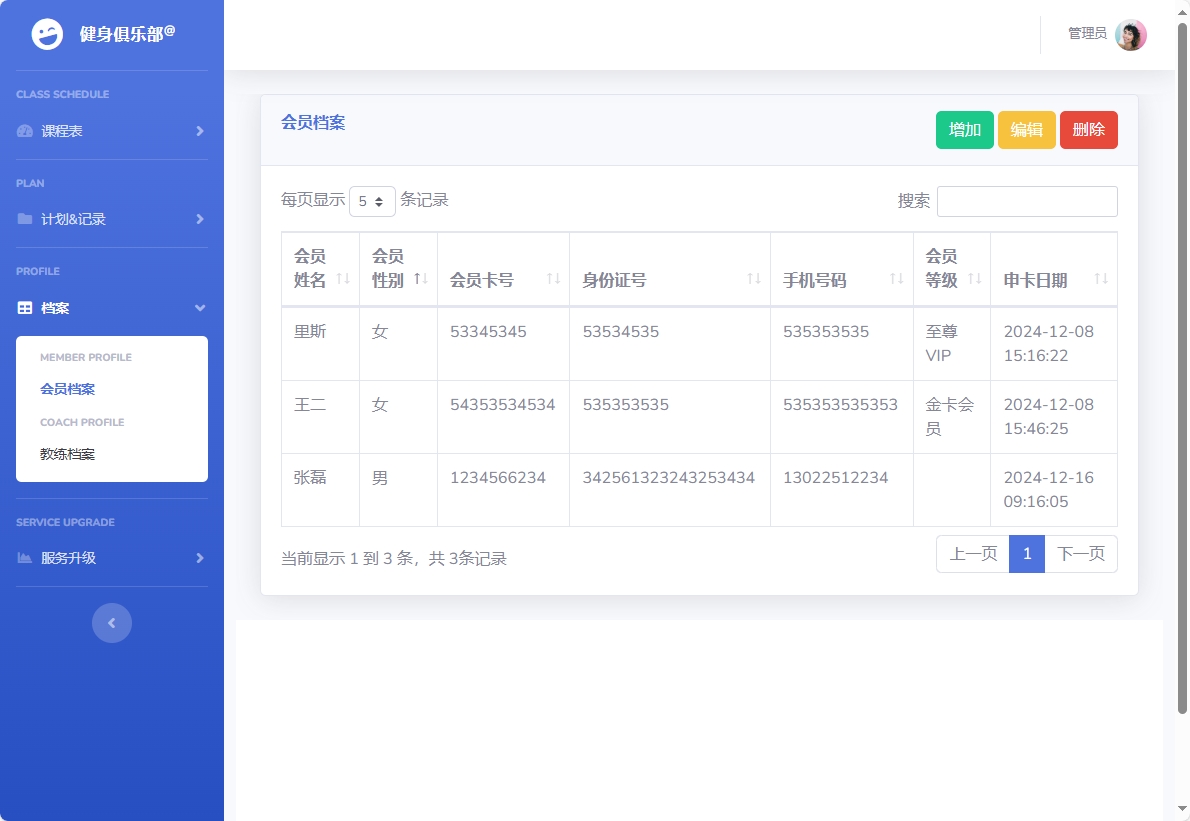Click the grid icon beside 档案

tap(24, 308)
